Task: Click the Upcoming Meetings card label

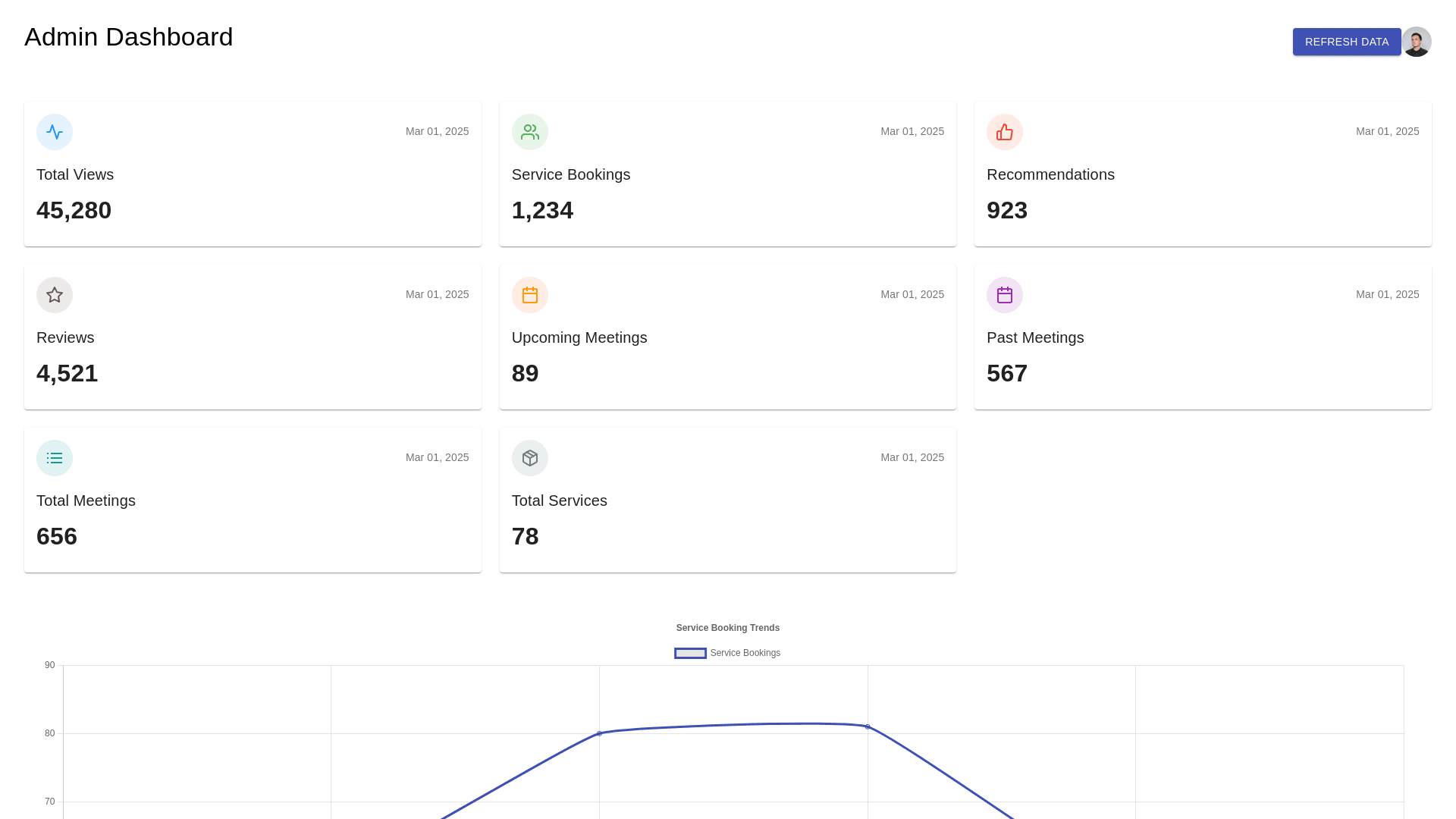Action: tap(579, 337)
